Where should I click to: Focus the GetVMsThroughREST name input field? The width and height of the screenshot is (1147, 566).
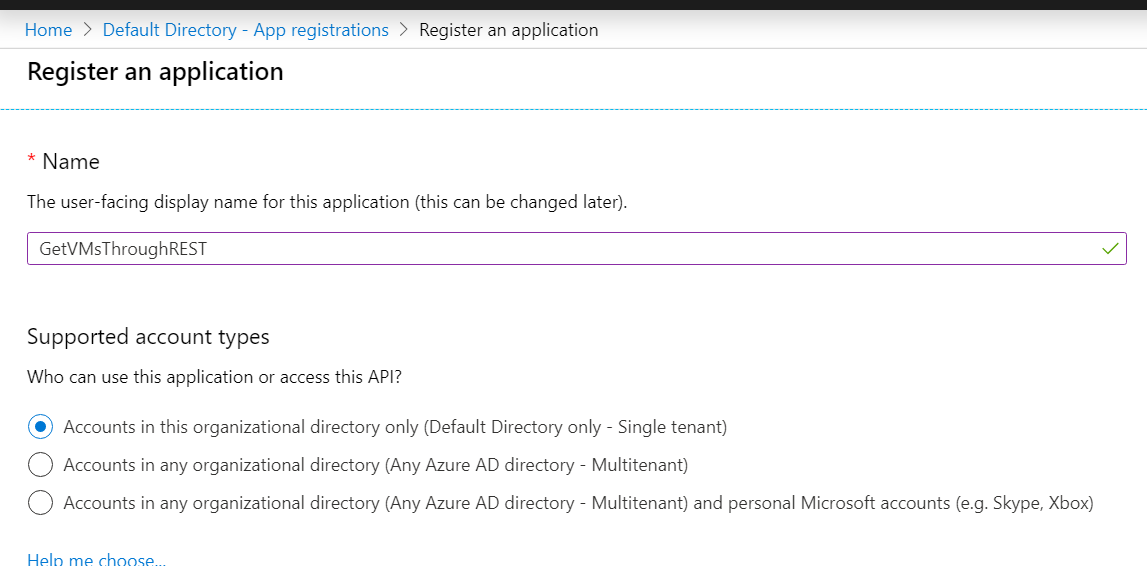576,249
